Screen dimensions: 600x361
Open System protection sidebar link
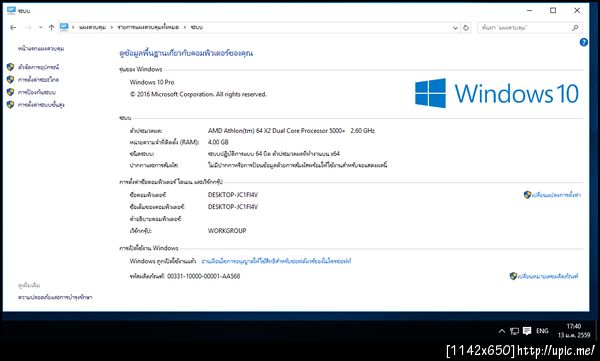(37, 92)
